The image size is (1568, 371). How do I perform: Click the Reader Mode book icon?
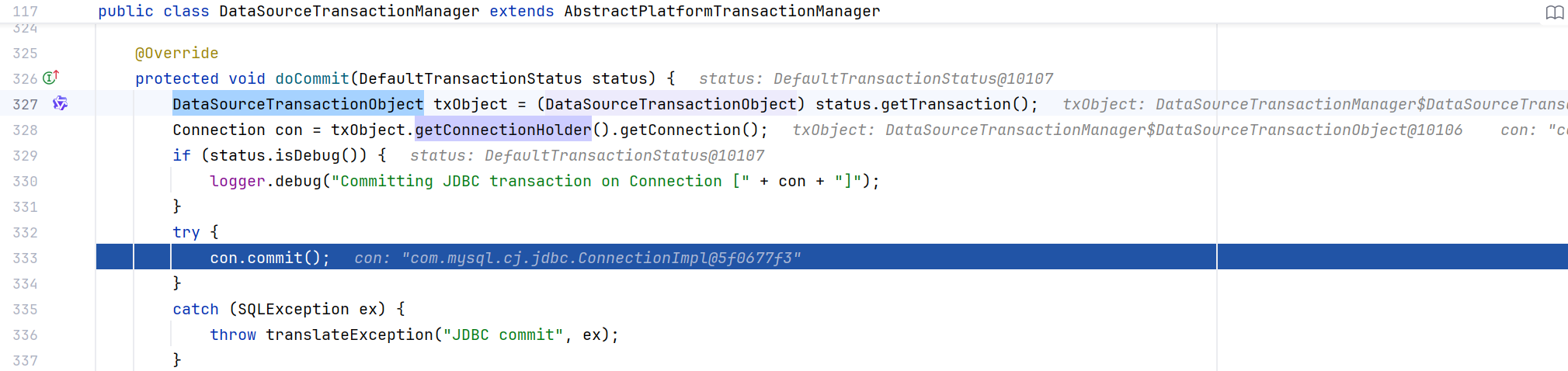(1554, 12)
